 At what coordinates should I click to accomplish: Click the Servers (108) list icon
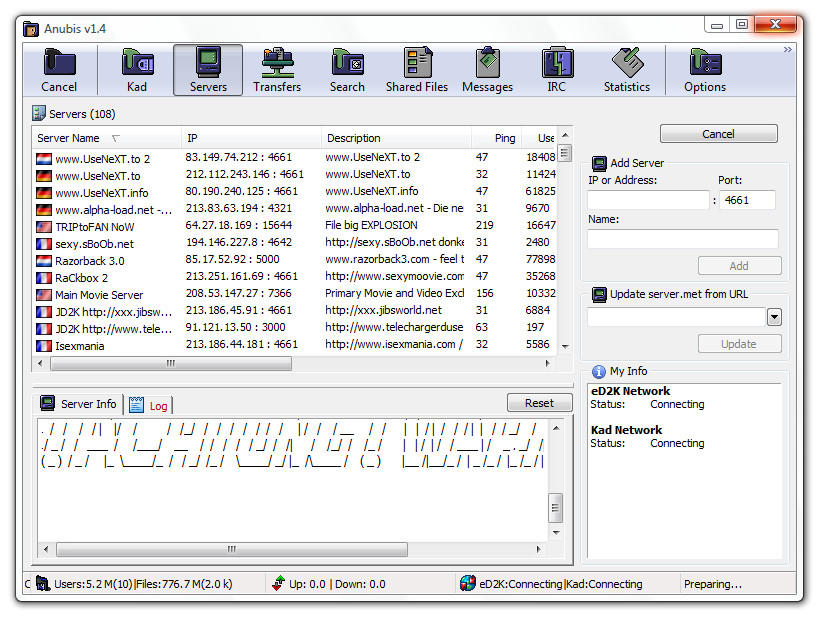click(38, 113)
